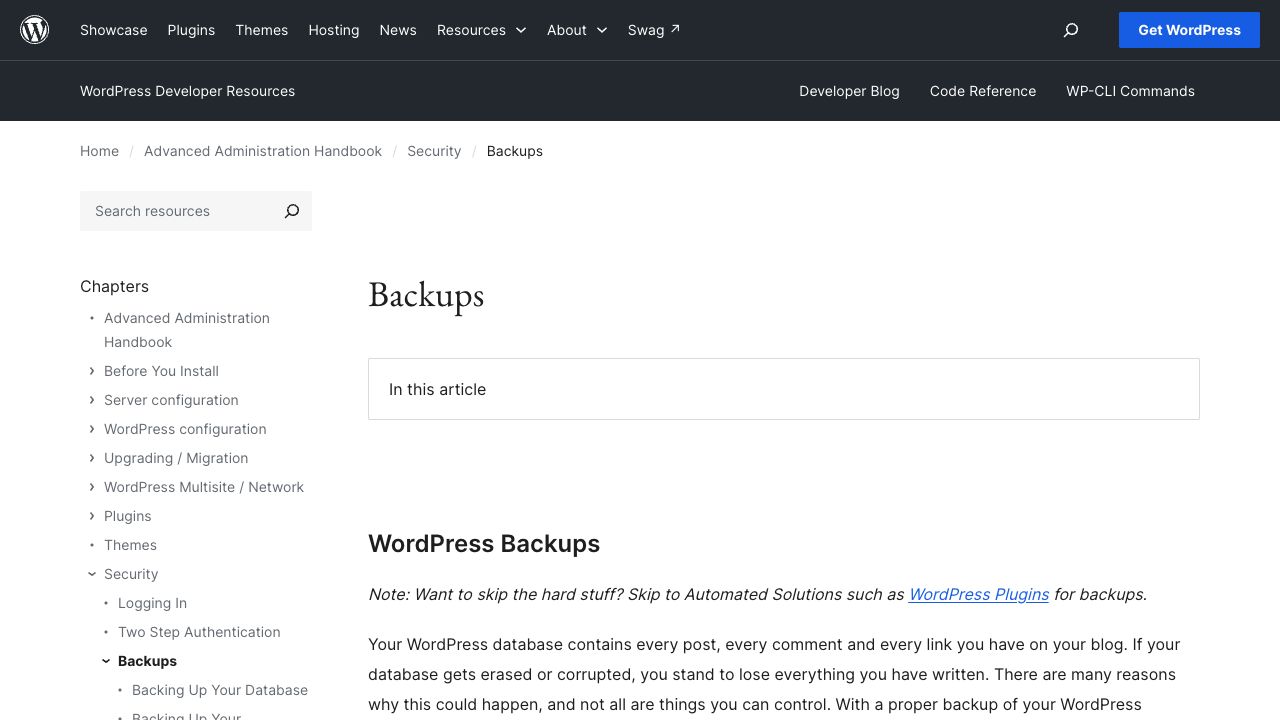
Task: Open Security chapter in sidebar
Action: point(131,574)
